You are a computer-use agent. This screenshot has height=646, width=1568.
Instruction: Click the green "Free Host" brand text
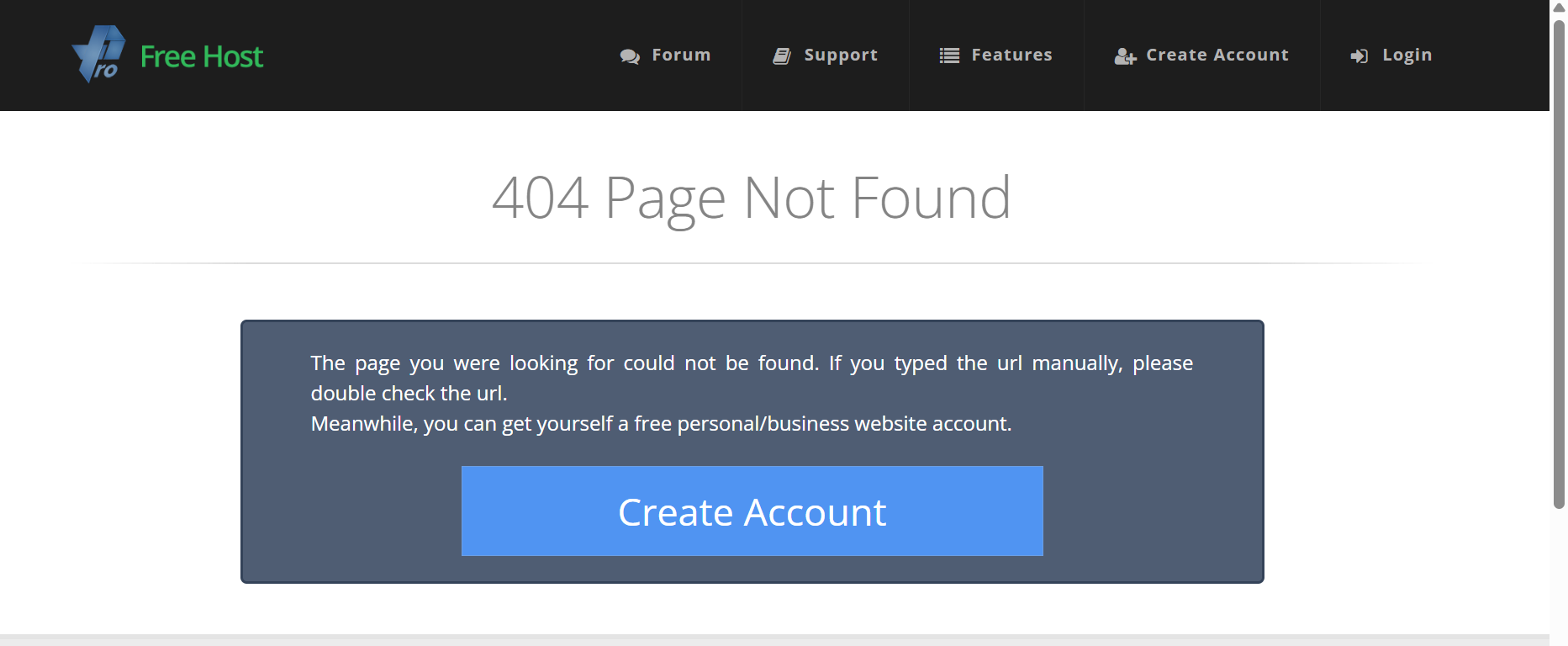202,56
